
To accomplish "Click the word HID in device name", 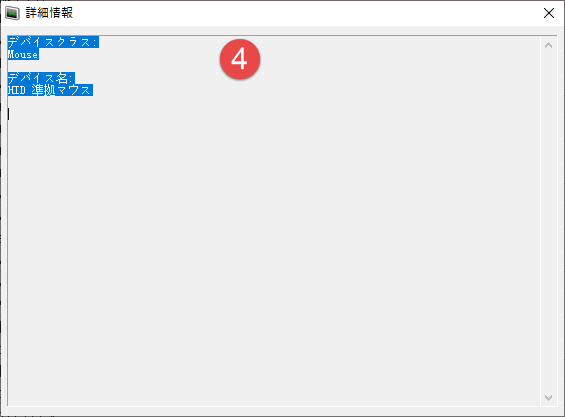I will (x=17, y=90).
